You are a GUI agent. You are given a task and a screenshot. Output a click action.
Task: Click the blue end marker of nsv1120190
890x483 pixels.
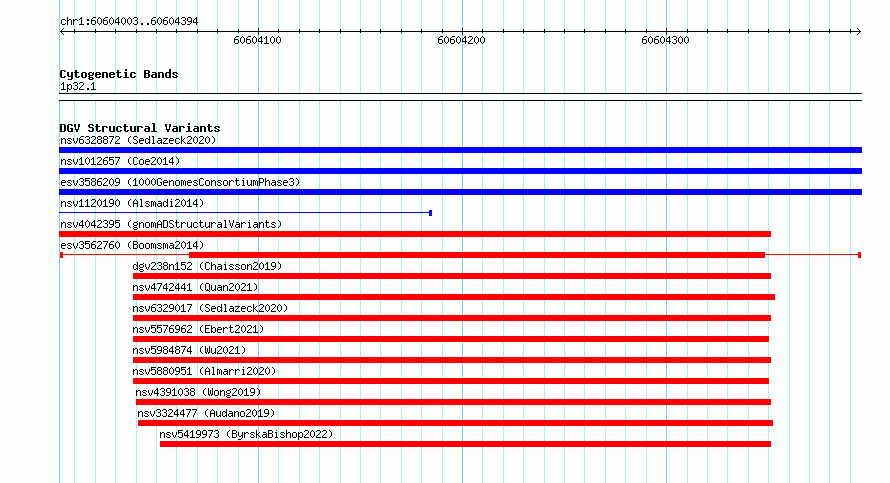431,213
